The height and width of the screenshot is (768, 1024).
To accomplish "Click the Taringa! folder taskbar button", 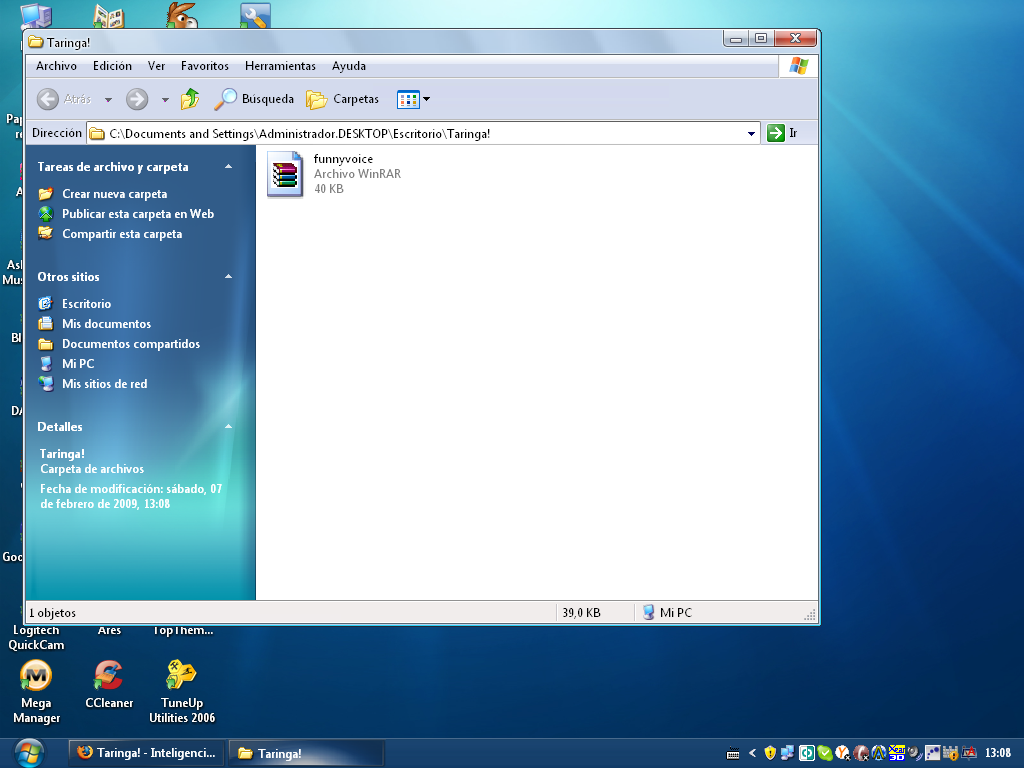I will tap(306, 753).
